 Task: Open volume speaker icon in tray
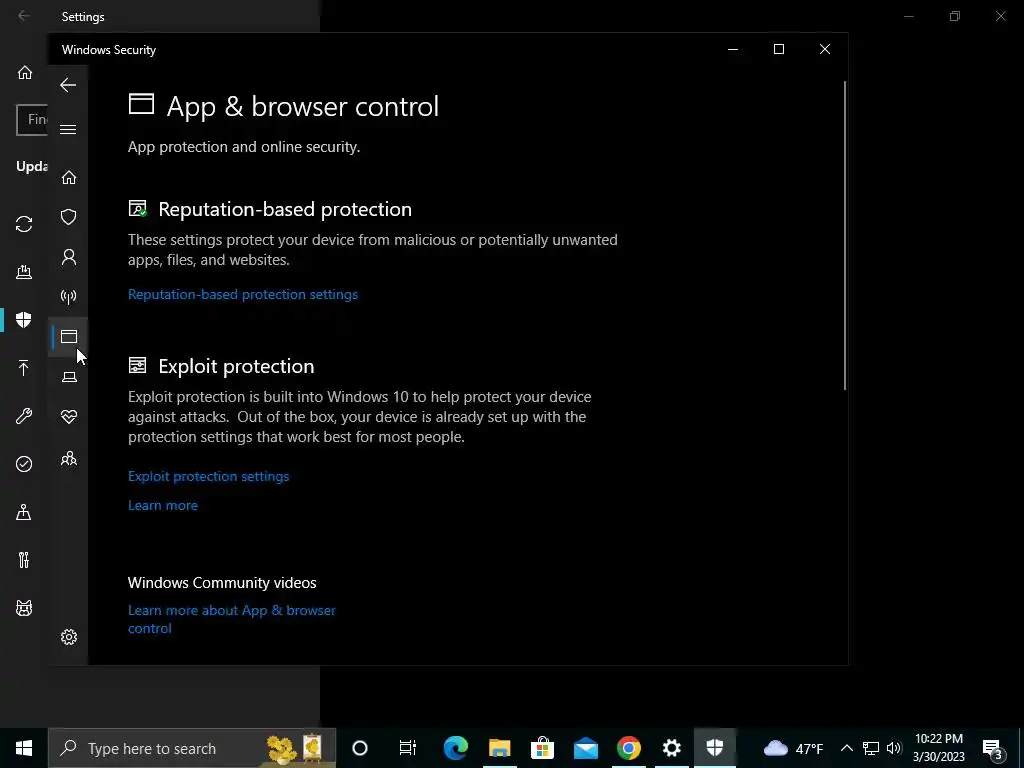tap(894, 748)
